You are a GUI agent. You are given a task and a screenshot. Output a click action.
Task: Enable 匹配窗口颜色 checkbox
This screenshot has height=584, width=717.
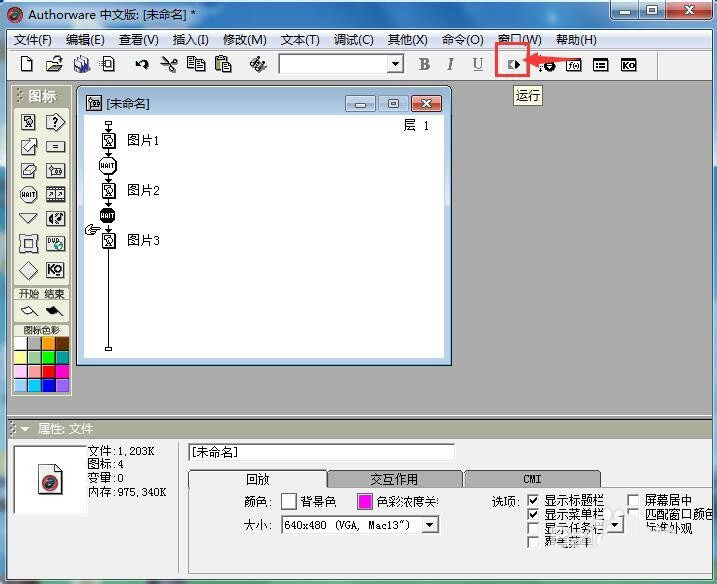[633, 513]
